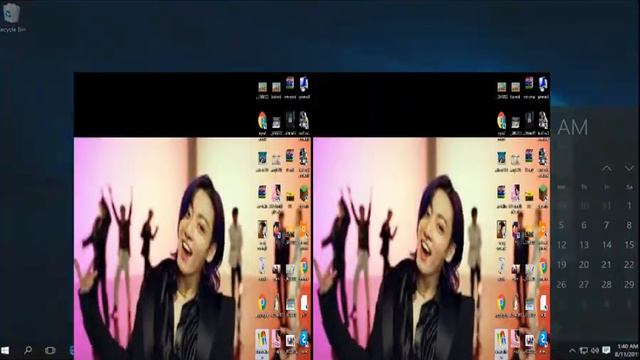
Task: Select date 14 in the calendar
Action: tap(607, 244)
